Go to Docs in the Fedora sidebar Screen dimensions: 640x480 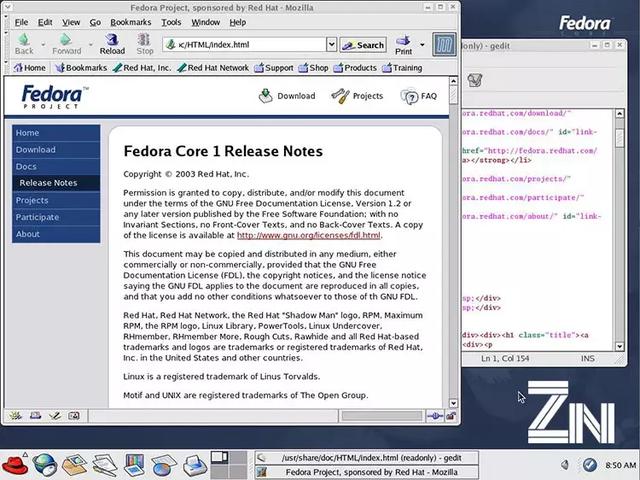point(56,167)
